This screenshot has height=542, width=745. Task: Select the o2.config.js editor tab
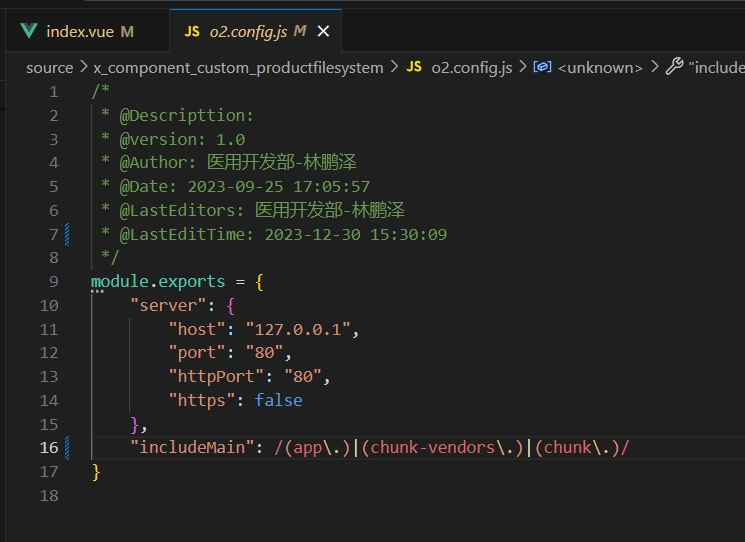pos(248,31)
